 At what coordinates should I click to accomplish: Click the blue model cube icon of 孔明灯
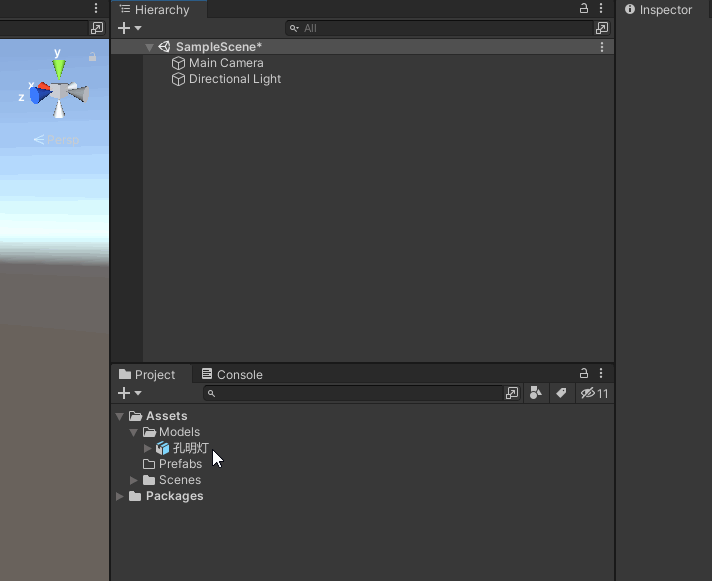[x=163, y=448]
